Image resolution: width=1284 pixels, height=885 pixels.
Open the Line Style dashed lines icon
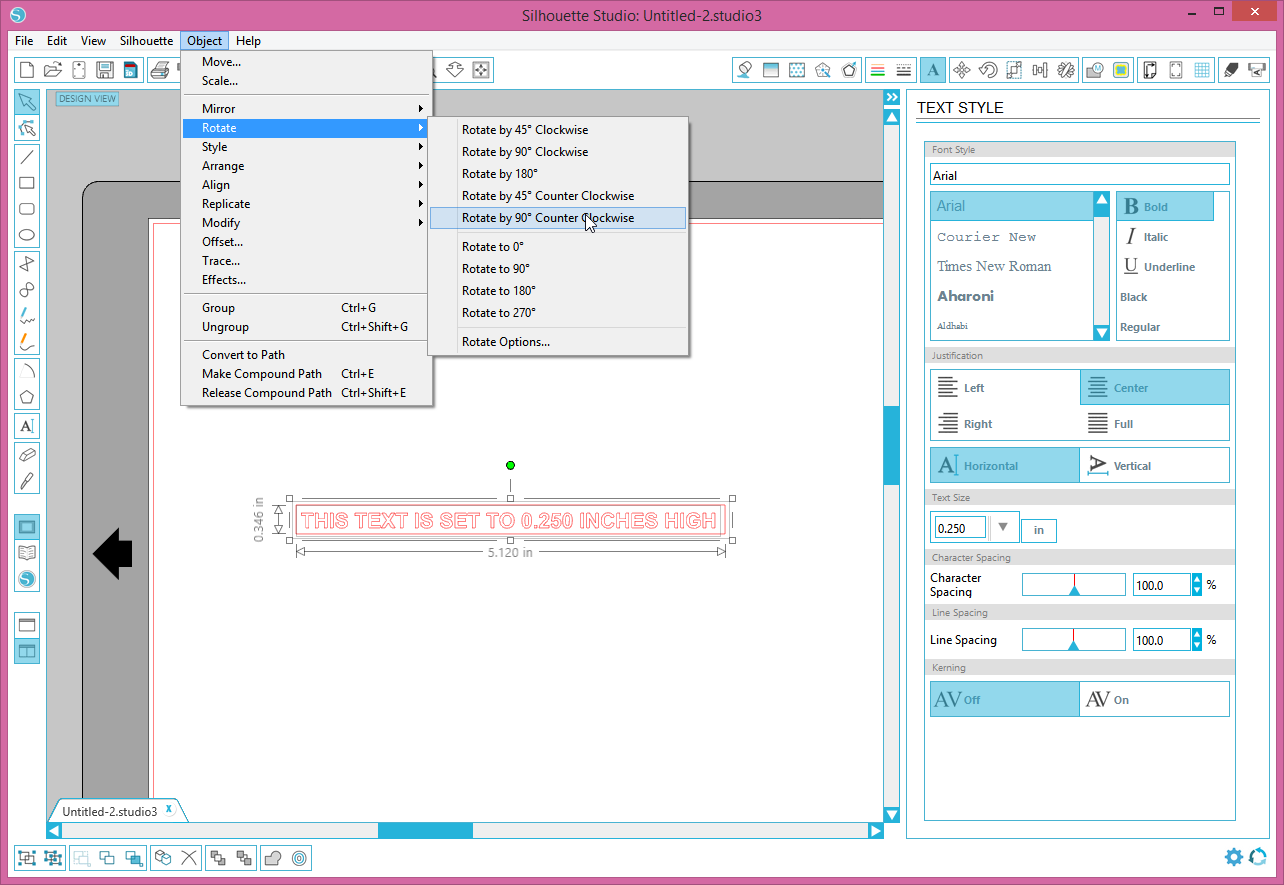click(x=904, y=70)
